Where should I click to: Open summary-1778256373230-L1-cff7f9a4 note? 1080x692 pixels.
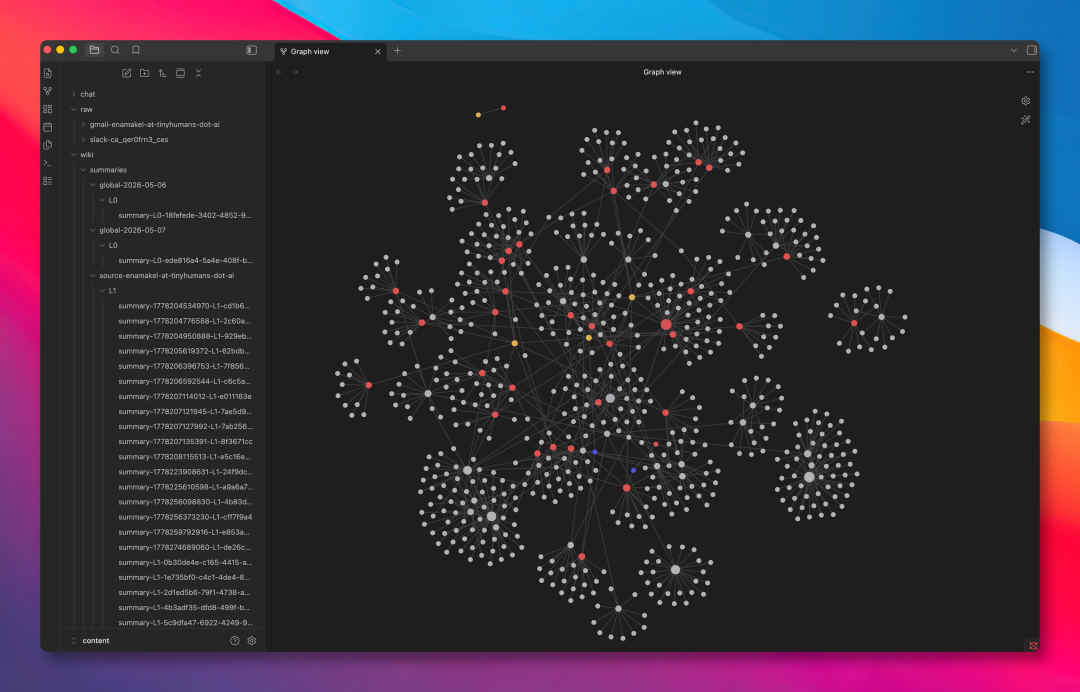coord(185,517)
